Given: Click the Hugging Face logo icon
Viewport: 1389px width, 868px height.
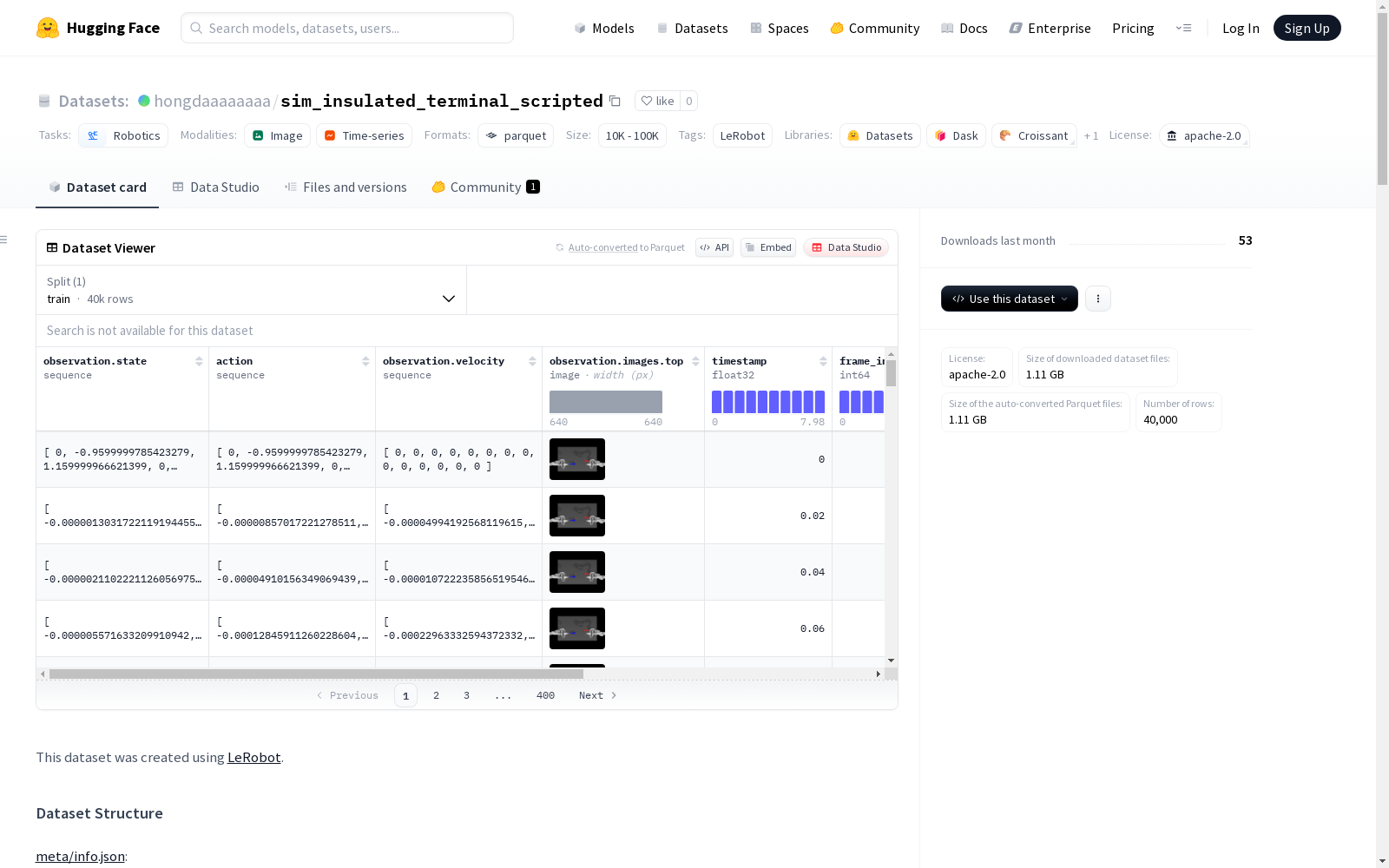Looking at the screenshot, I should (x=48, y=28).
